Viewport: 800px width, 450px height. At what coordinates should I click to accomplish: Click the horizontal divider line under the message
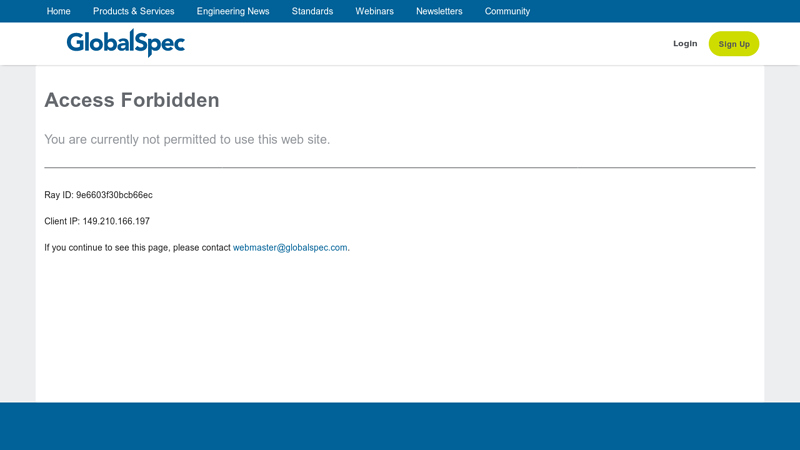click(400, 167)
